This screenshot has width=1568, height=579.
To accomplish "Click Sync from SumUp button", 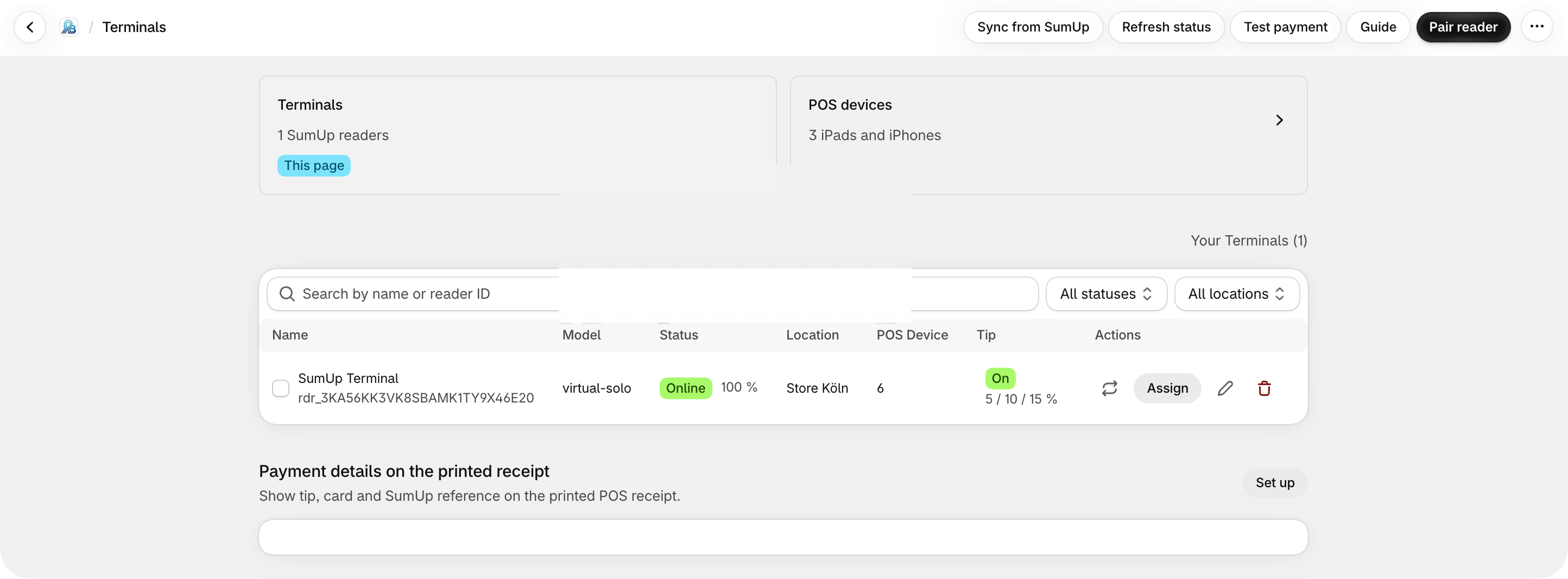I will click(1033, 27).
